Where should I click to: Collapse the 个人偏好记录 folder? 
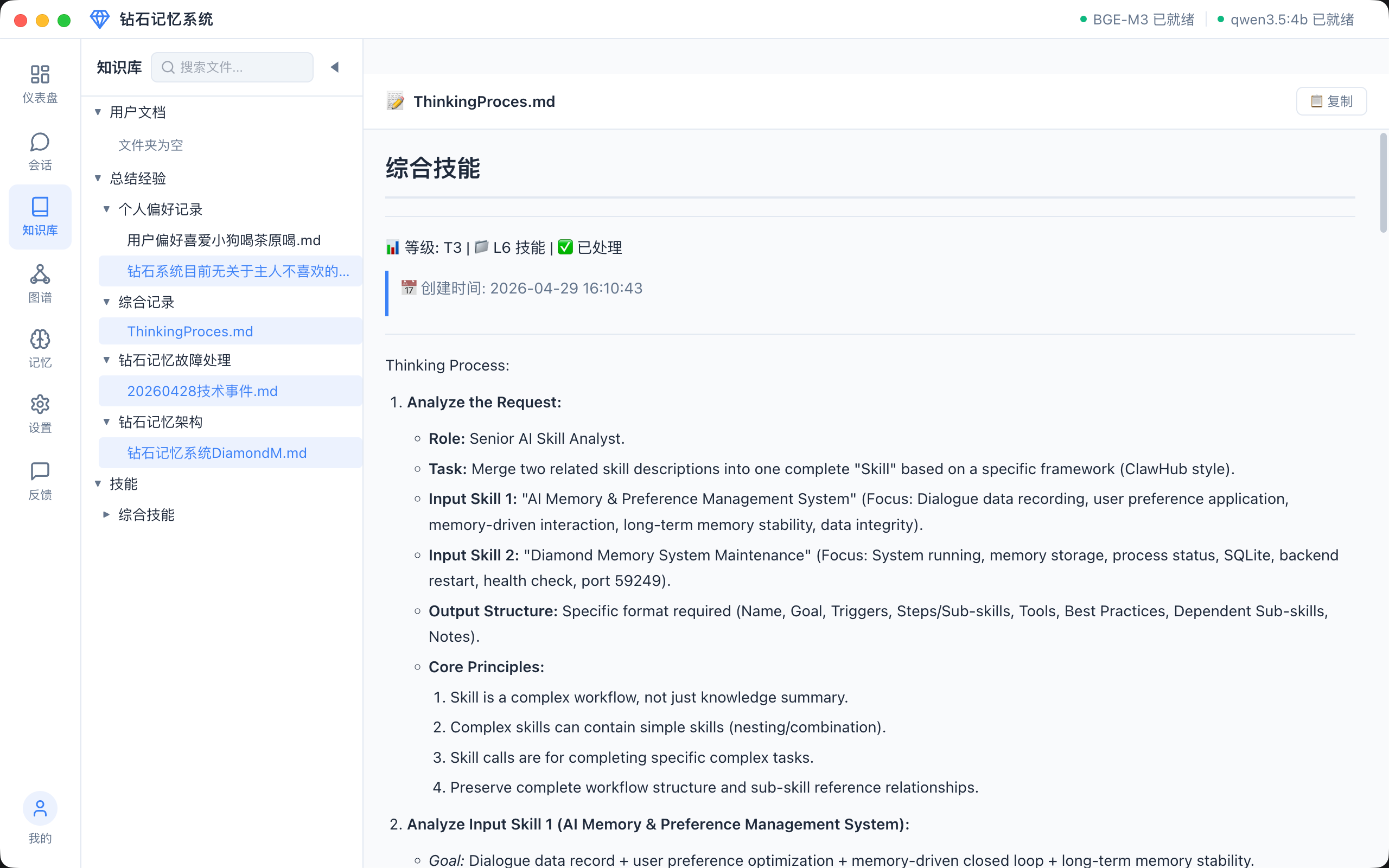click(107, 209)
